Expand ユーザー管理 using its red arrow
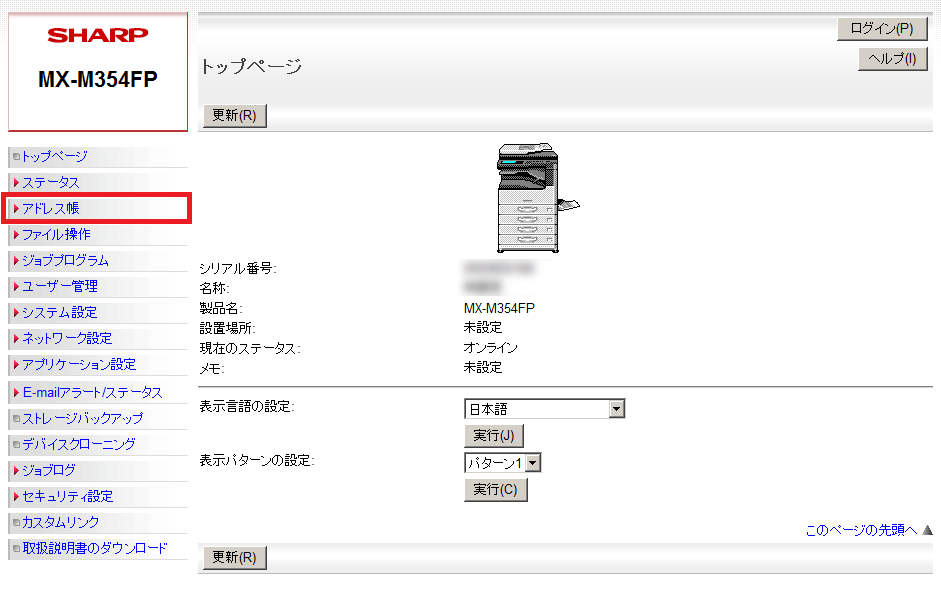The image size is (941, 597). [16, 286]
